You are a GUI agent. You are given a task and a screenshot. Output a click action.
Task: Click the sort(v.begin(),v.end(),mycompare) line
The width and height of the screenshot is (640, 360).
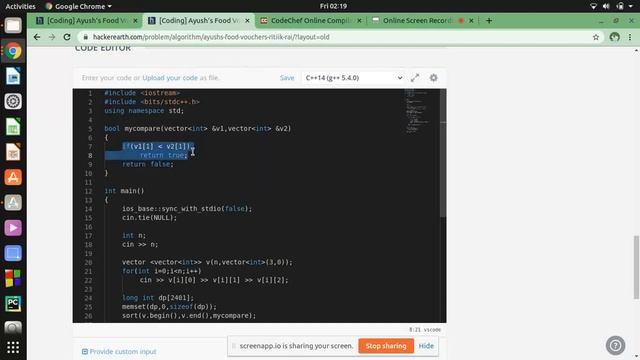tap(189, 316)
